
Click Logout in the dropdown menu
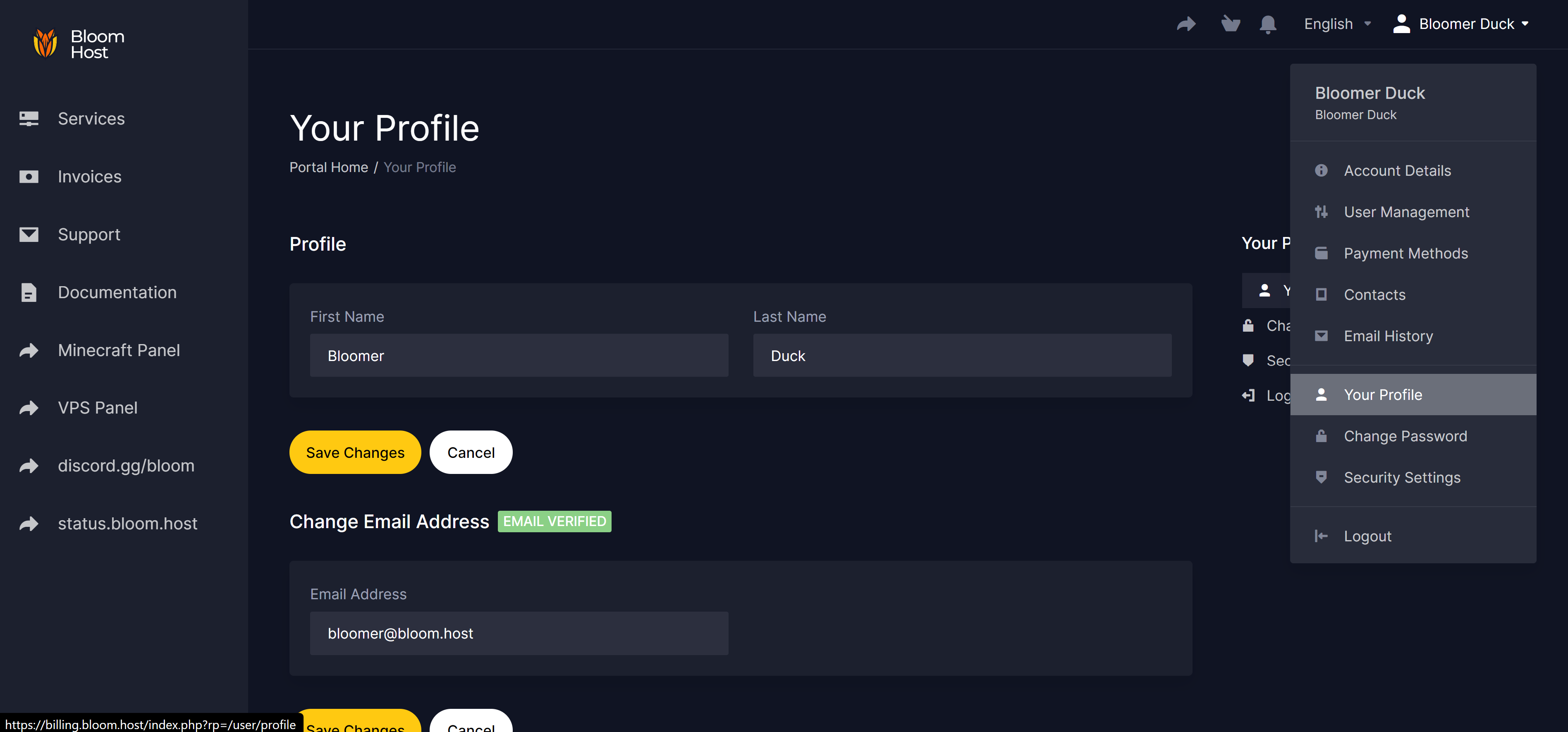pos(1367,536)
